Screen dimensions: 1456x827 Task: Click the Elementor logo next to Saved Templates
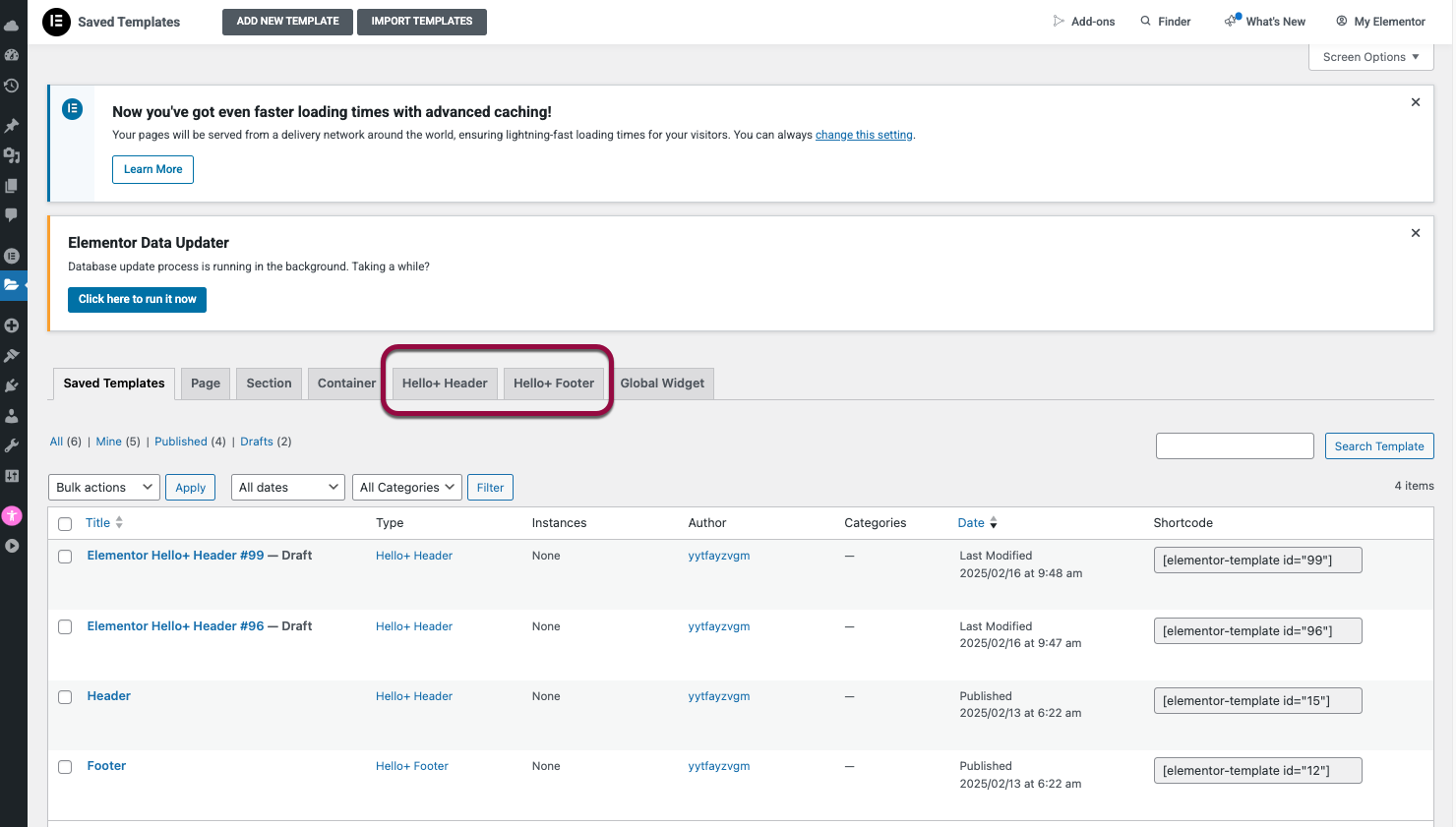coord(56,22)
